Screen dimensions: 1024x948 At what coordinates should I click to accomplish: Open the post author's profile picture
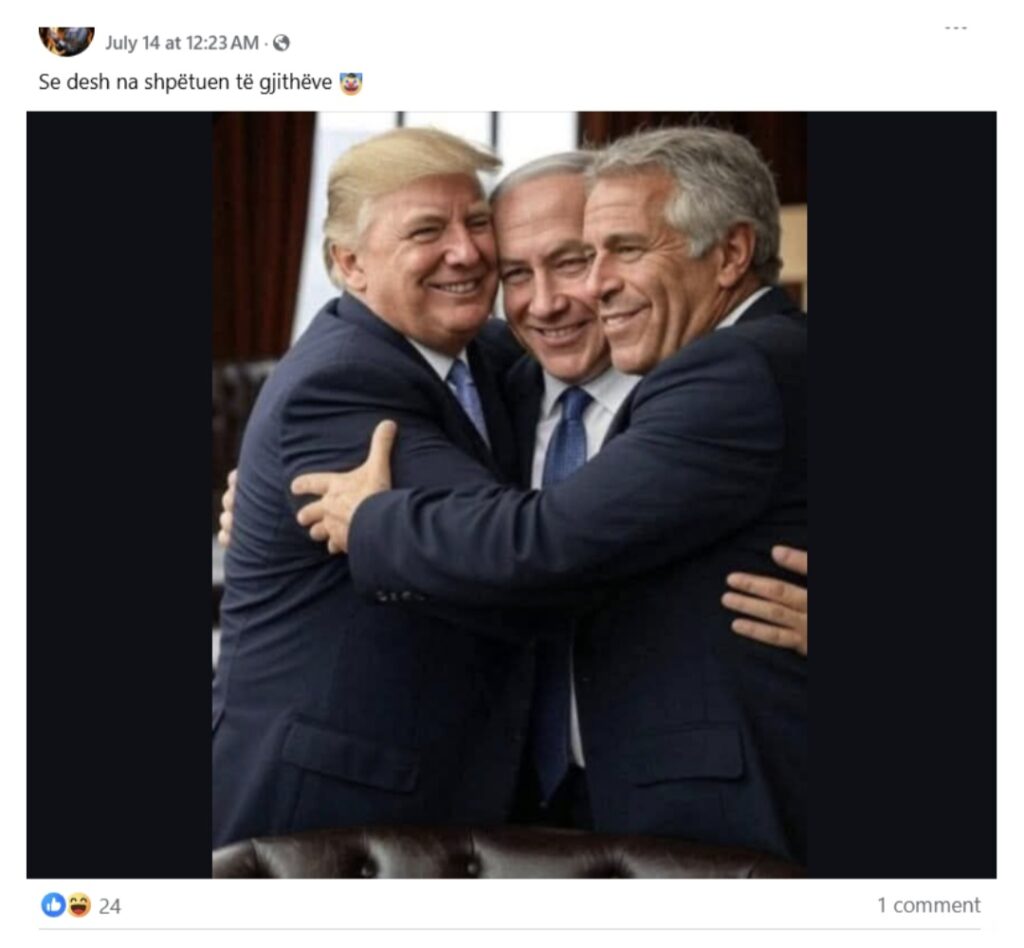pos(66,40)
